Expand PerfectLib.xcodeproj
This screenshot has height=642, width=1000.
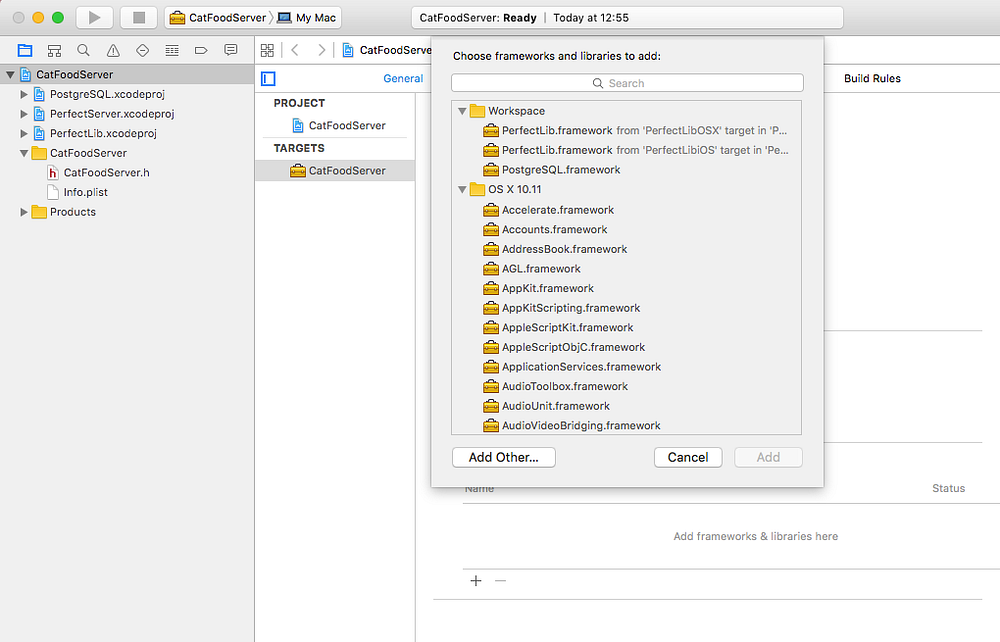point(24,133)
